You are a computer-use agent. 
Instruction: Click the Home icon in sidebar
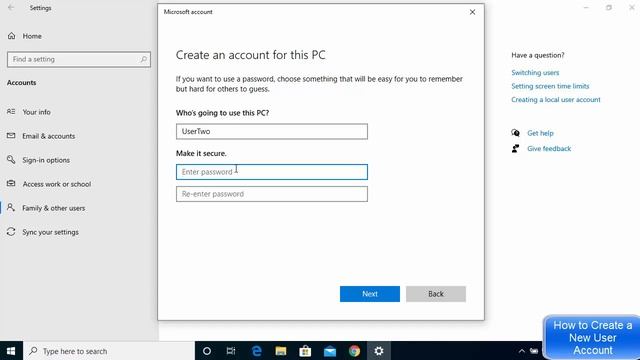click(11, 36)
